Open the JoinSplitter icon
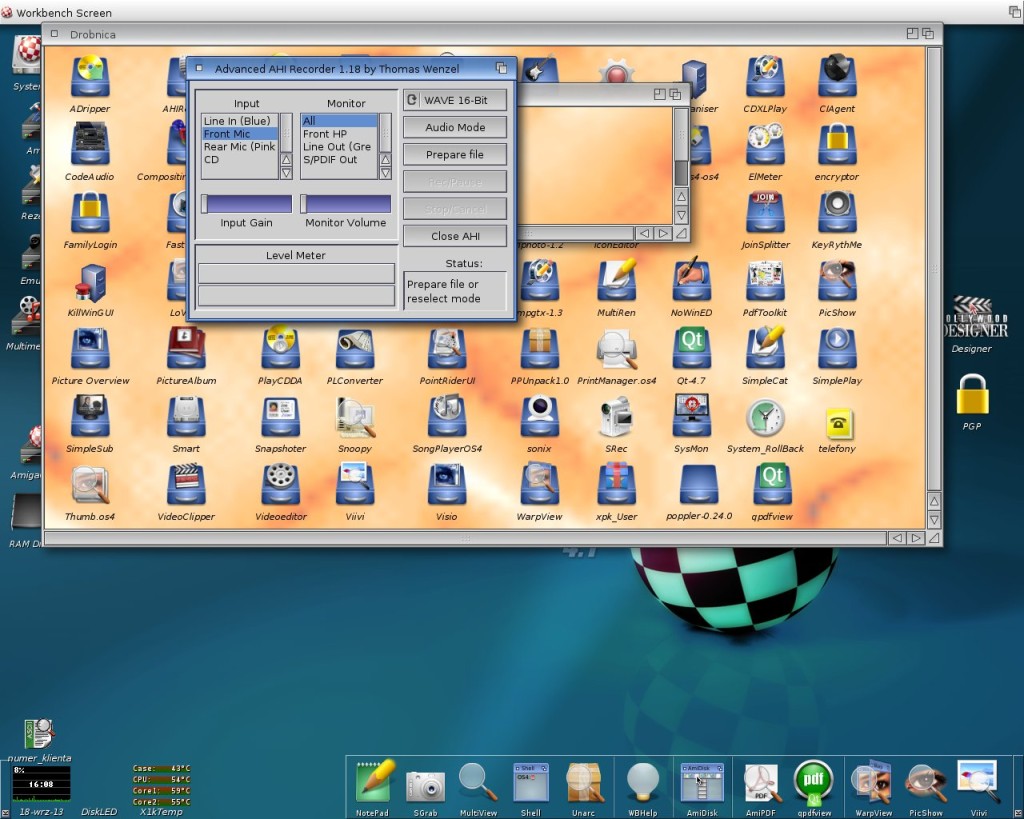This screenshot has width=1024, height=819. 765,213
